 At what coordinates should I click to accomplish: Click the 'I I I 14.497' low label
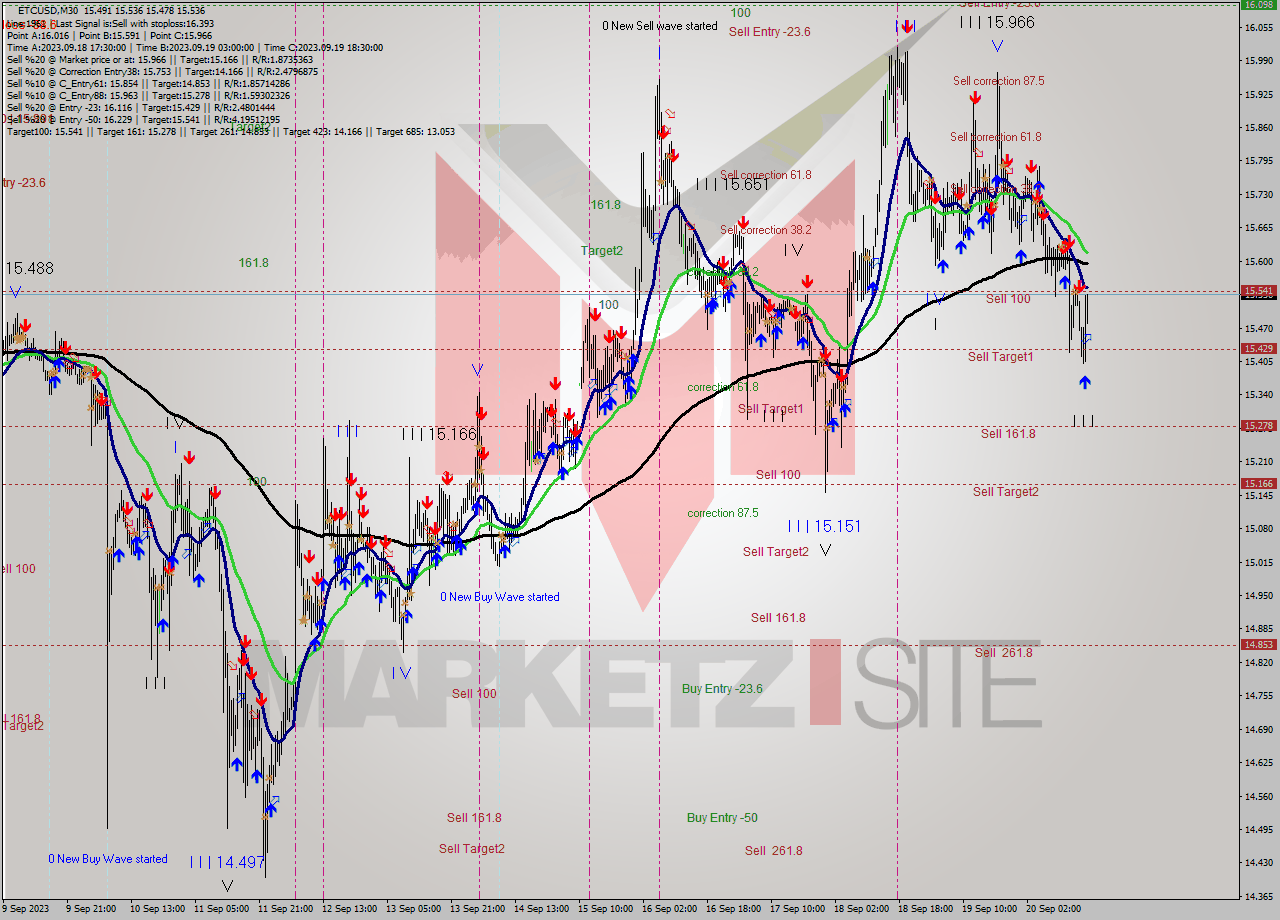pos(226,862)
